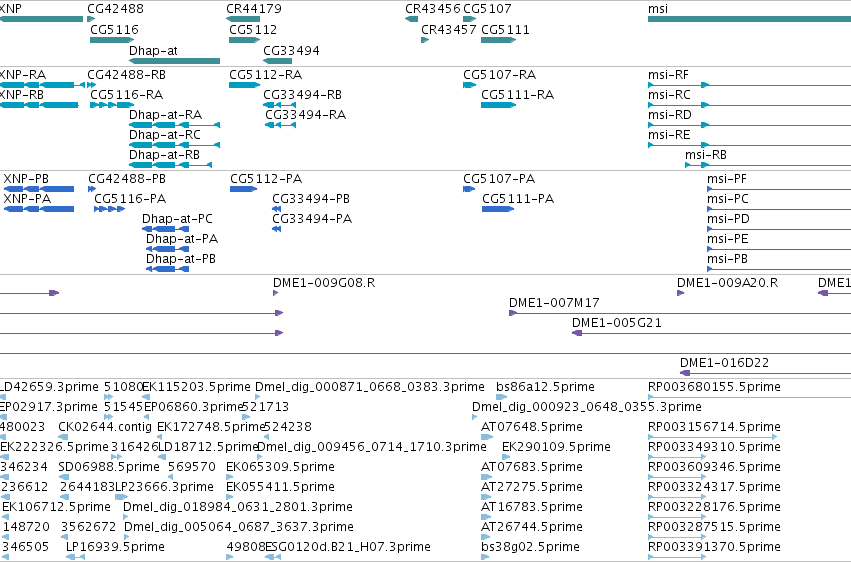Click the CG5107 gene label
Screen dimensions: 851x562
click(x=487, y=9)
